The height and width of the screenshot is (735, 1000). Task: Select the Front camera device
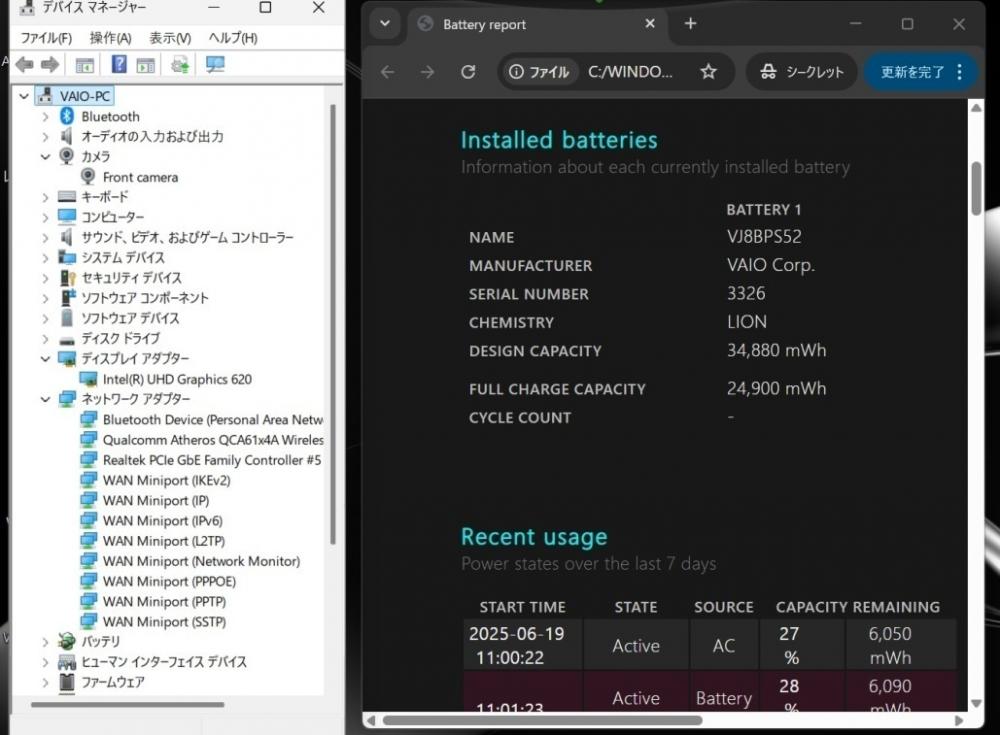pos(140,177)
